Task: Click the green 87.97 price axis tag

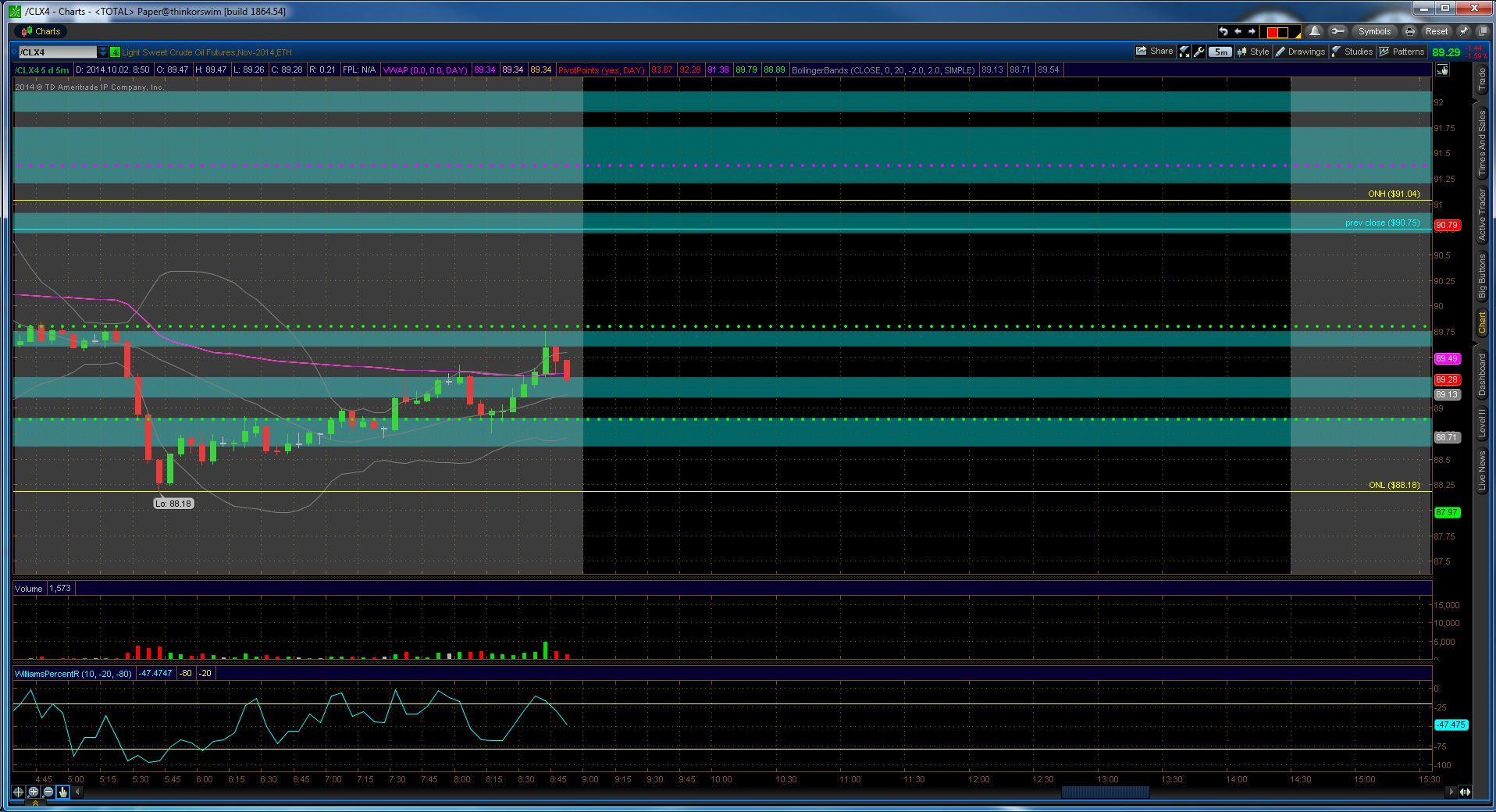Action: (x=1447, y=512)
